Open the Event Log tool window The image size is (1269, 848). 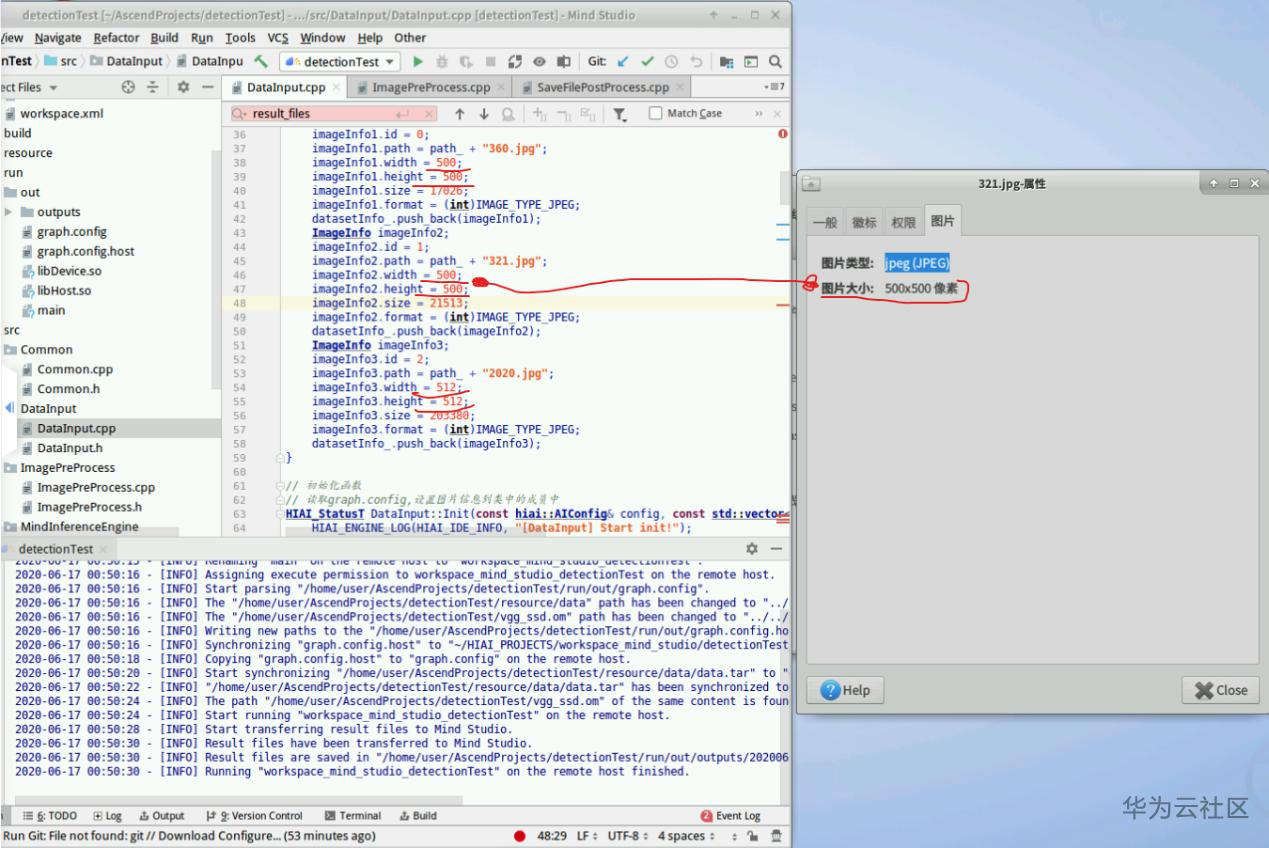[731, 815]
